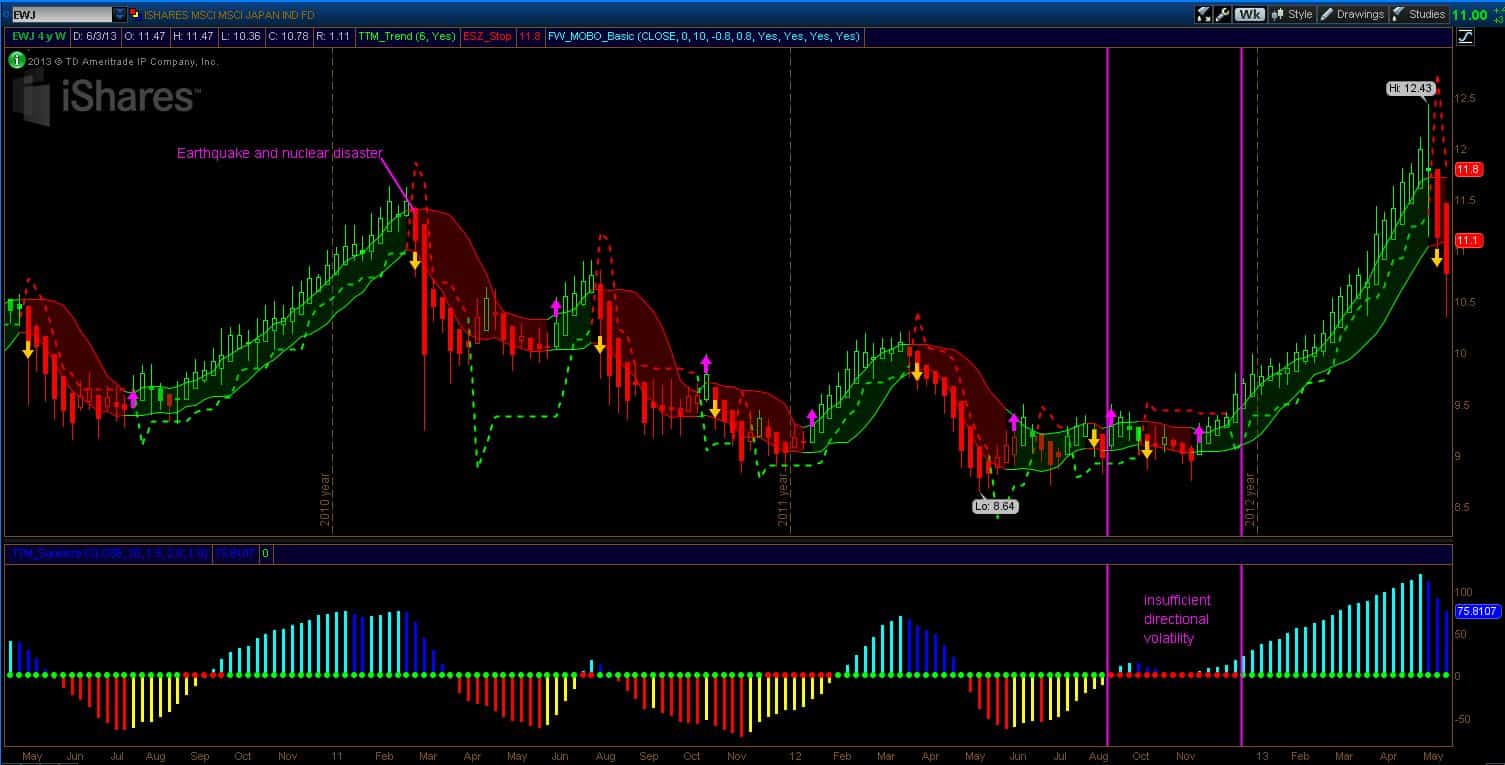Click the red 11.8 price axis label
Viewport: 1505px width, 765px height.
tap(1468, 170)
